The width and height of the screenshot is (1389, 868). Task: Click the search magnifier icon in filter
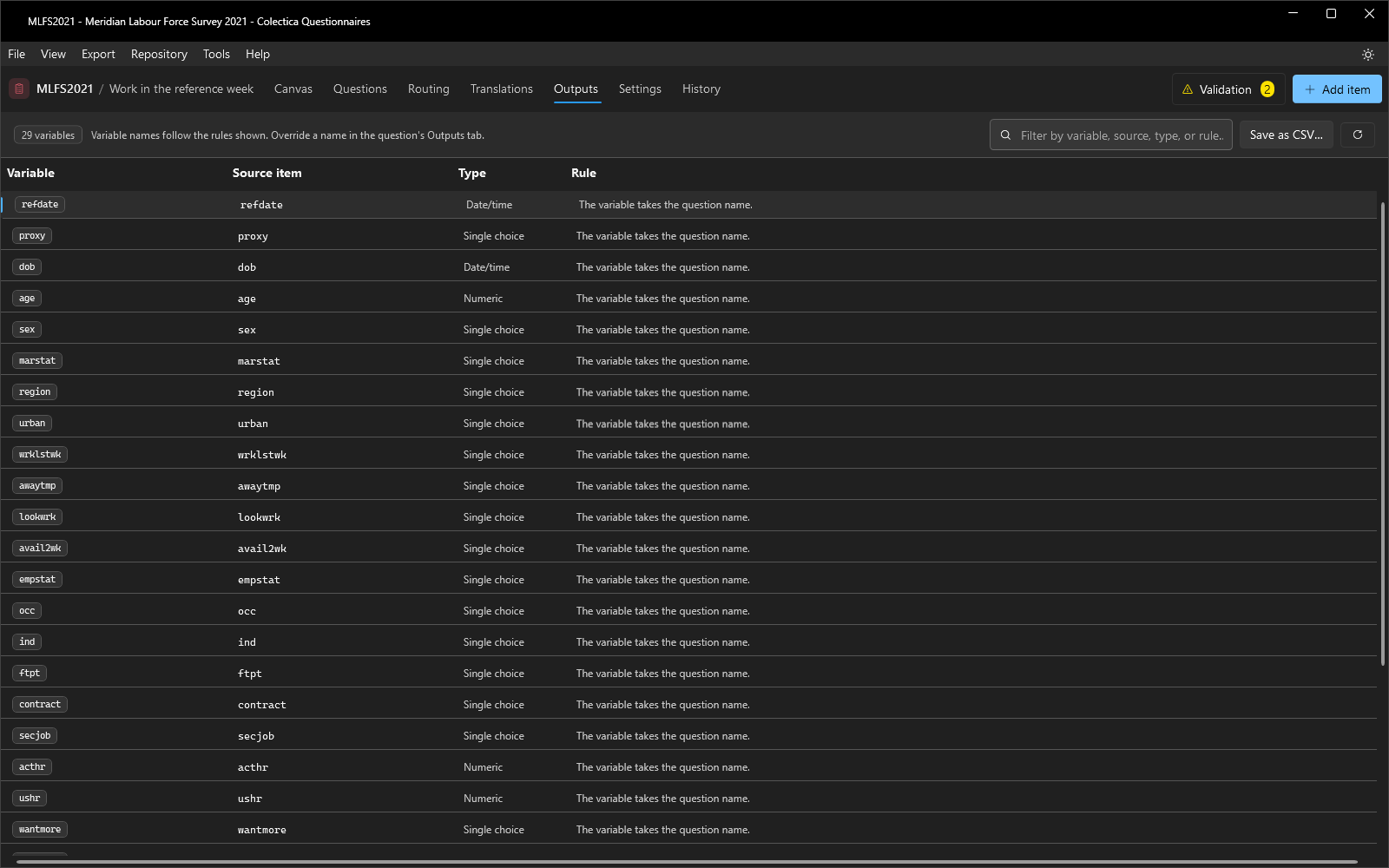(x=1005, y=135)
